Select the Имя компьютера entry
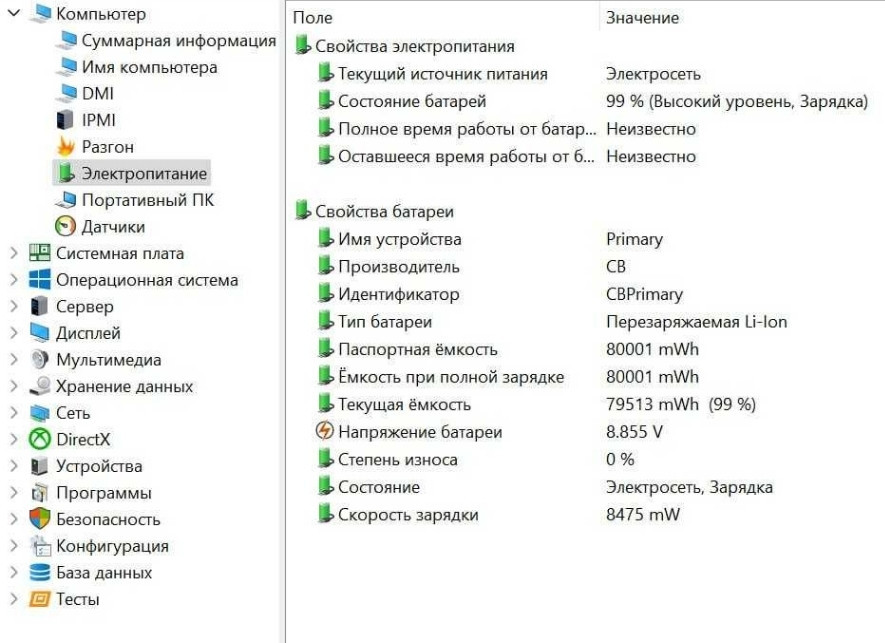Image resolution: width=885 pixels, height=643 pixels. coord(149,67)
